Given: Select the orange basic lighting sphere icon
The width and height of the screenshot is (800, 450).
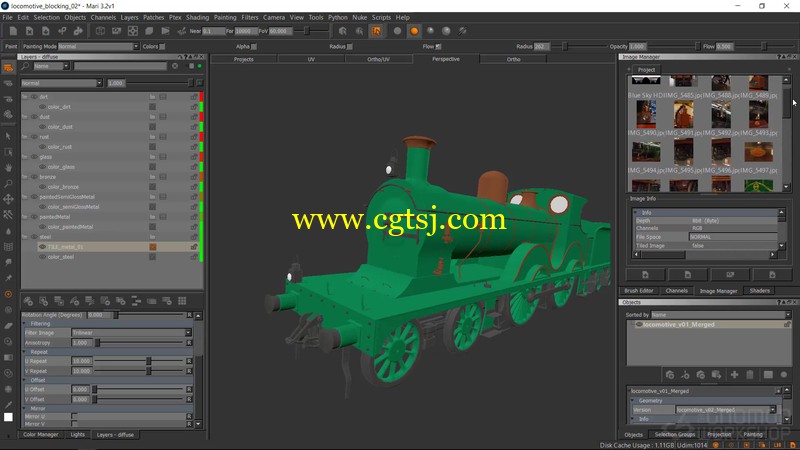Looking at the screenshot, I should (414, 31).
